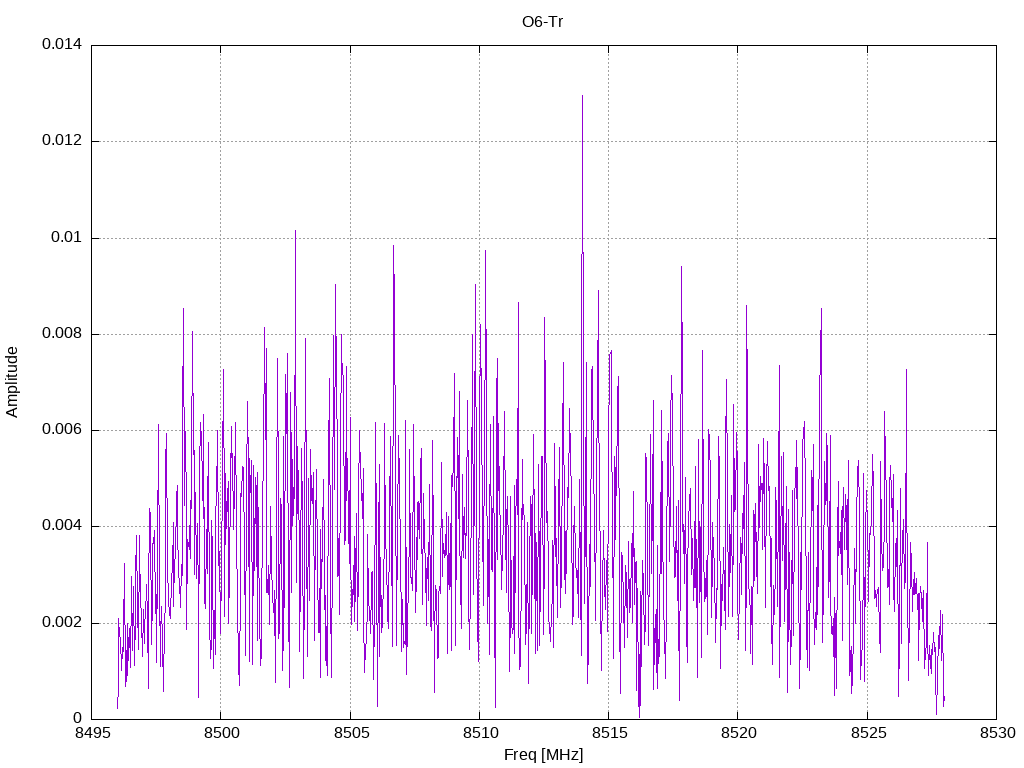The width and height of the screenshot is (1024, 768).
Task: Click y-axis tick label 0.004
Action: point(62,526)
